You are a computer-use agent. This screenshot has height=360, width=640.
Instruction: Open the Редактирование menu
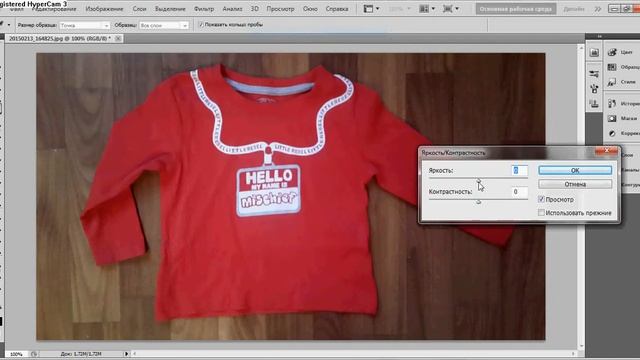point(54,9)
